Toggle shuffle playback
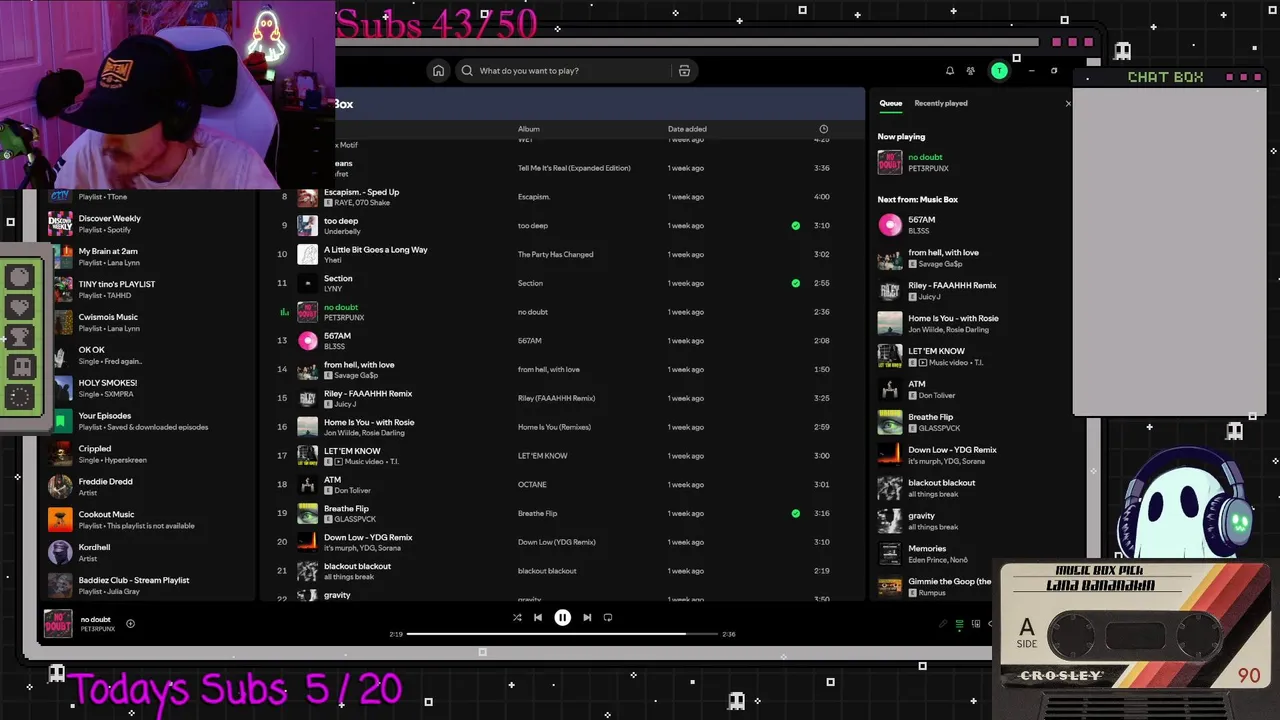Viewport: 1280px width, 720px height. [x=517, y=618]
